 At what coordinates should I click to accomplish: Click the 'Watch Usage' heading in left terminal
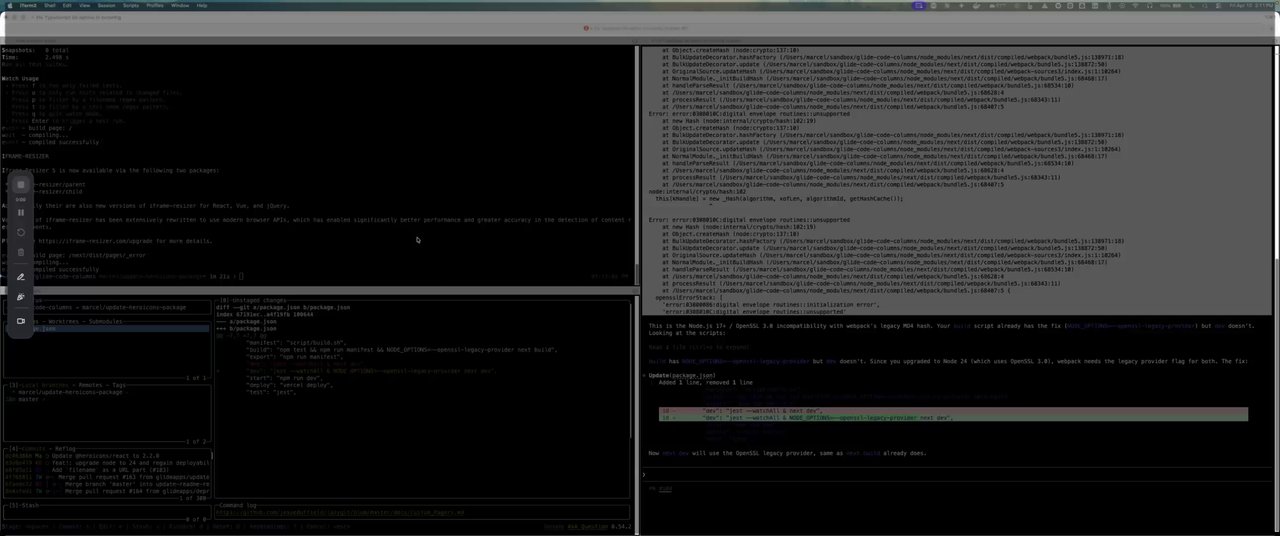pyautogui.click(x=20, y=78)
